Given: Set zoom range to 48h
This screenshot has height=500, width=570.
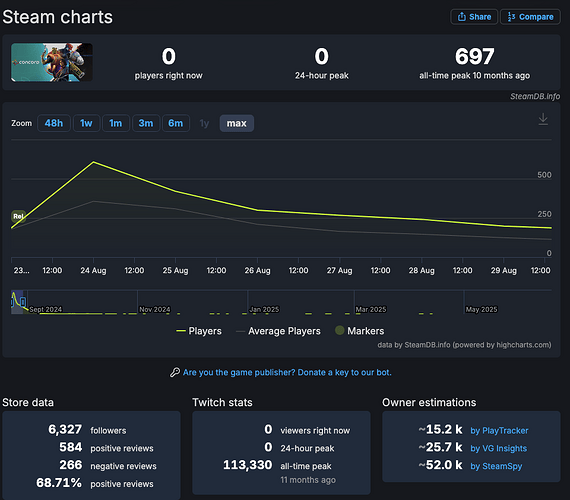Looking at the screenshot, I should tap(54, 123).
